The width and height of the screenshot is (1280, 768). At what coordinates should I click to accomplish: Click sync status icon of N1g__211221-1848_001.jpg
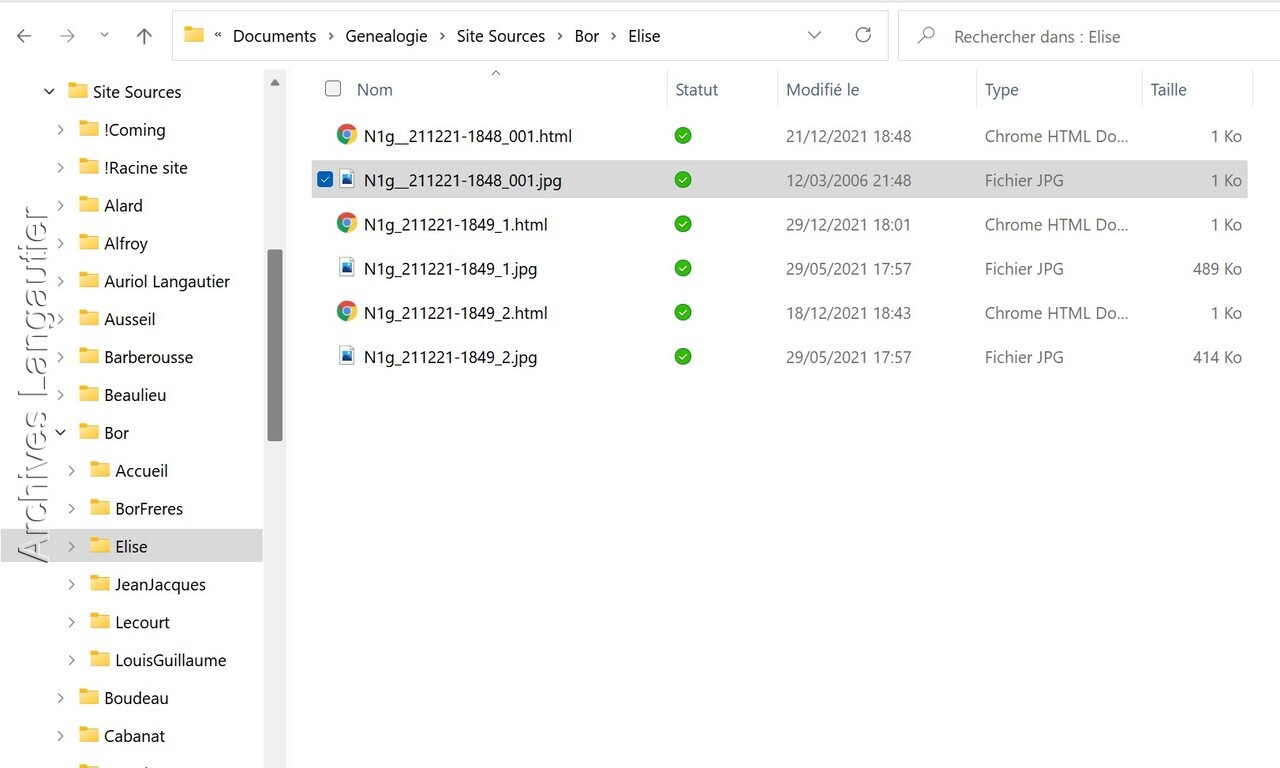pyautogui.click(x=683, y=180)
